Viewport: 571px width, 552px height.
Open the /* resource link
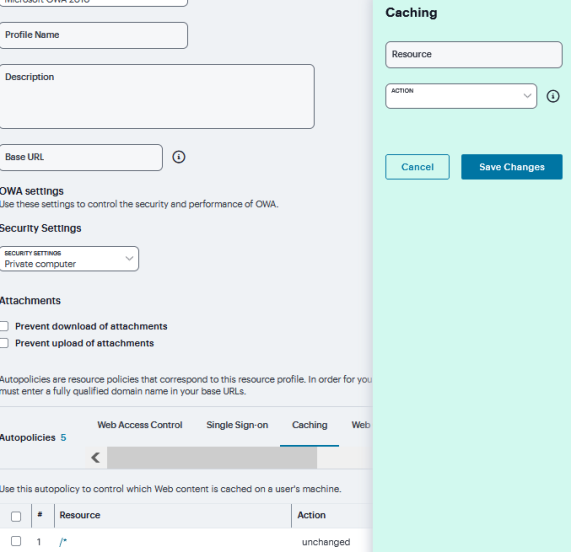coord(63,542)
